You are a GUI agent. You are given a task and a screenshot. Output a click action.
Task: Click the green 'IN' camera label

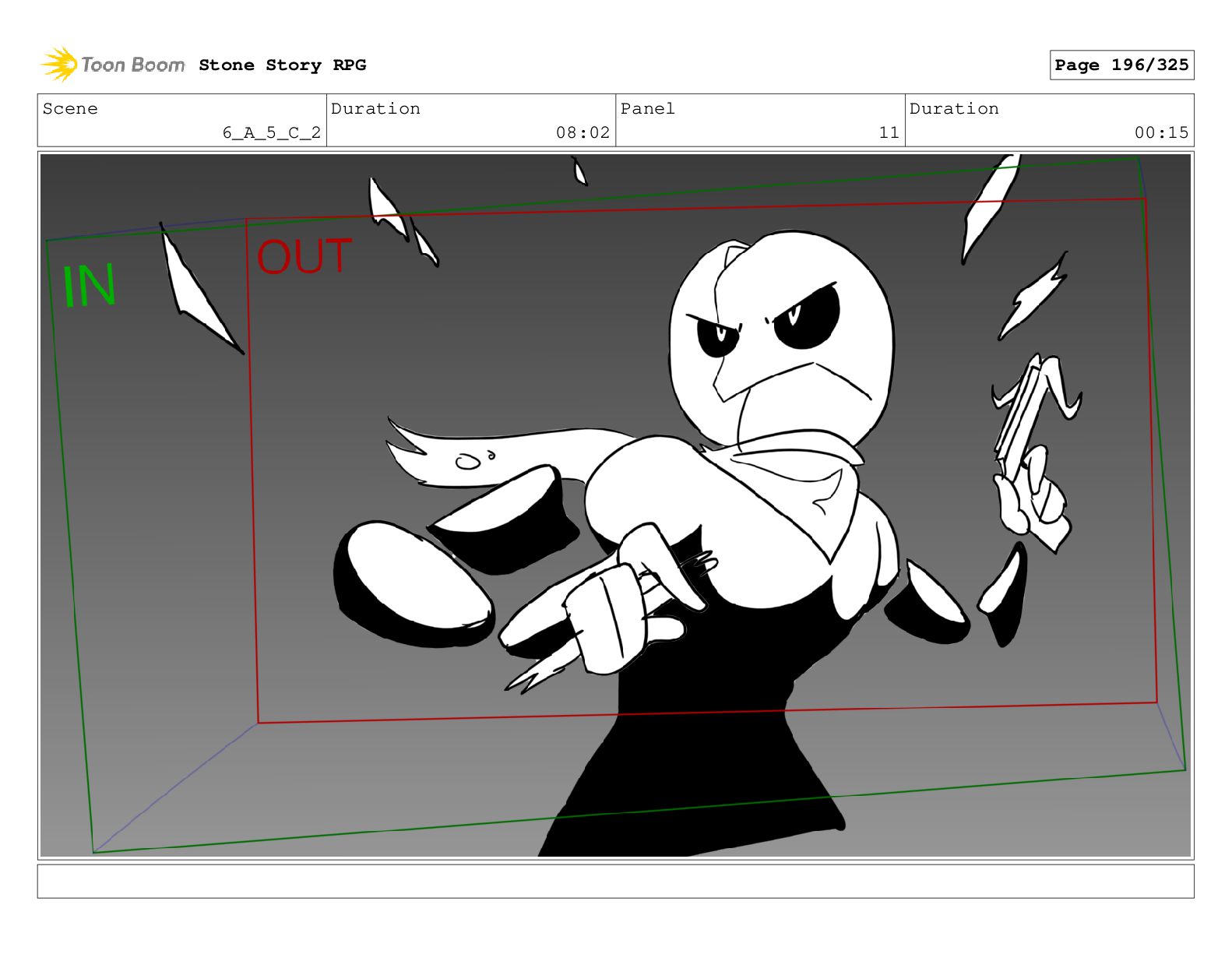[89, 286]
